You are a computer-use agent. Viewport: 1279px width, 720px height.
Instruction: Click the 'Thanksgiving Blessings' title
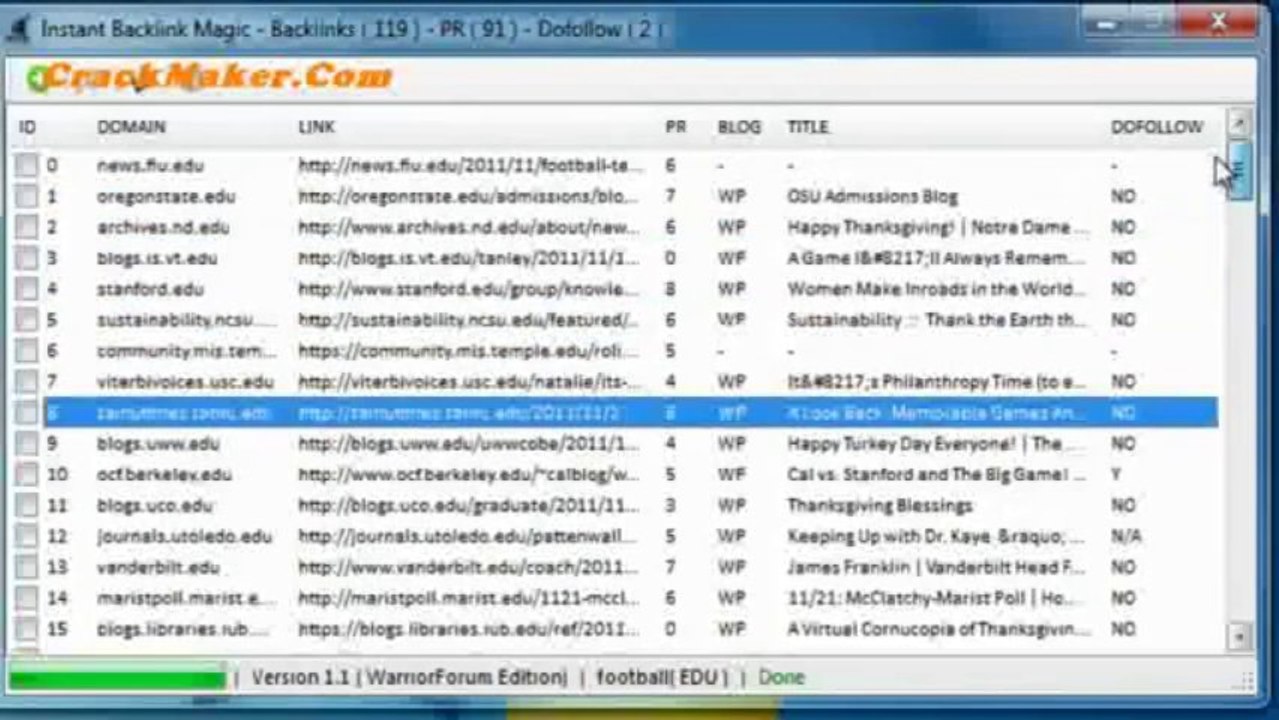[x=879, y=505]
